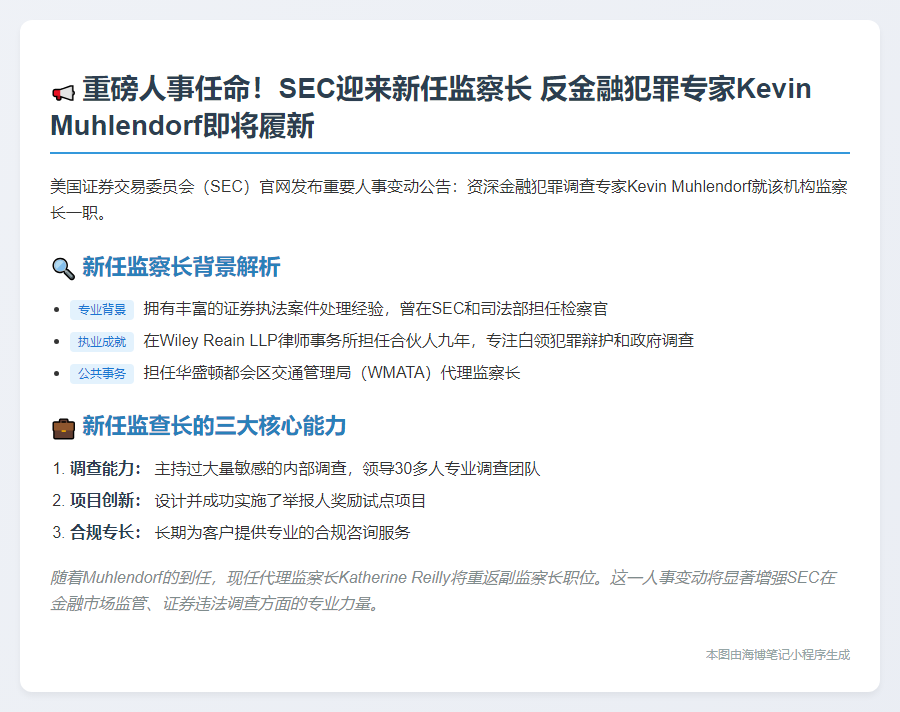Image resolution: width=900 pixels, height=712 pixels.
Task: Click the text 主持过大量敏感的内部调查
Action: [x=251, y=469]
